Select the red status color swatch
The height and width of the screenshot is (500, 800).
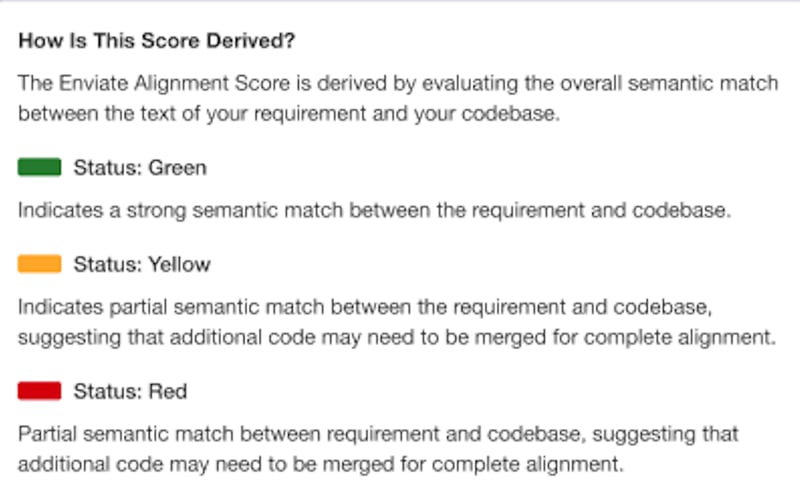click(39, 391)
